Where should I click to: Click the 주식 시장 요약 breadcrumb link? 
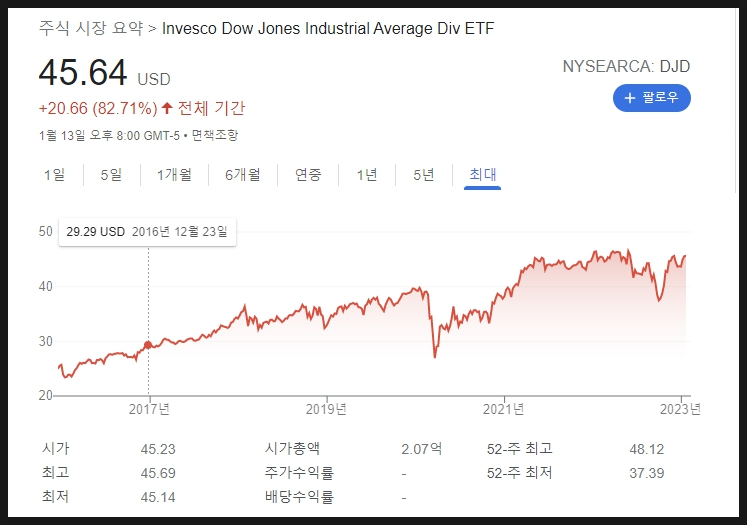(91, 28)
